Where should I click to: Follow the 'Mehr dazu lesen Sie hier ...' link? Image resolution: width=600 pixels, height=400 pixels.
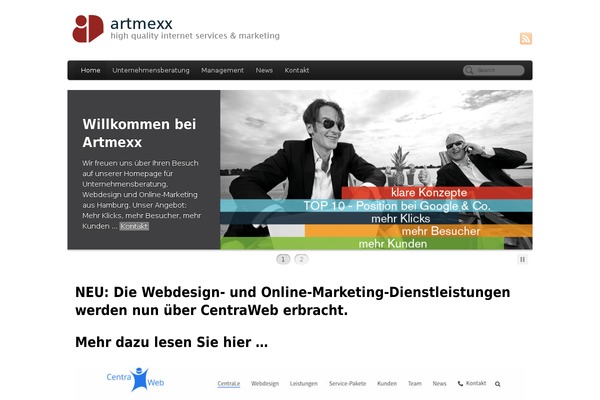pyautogui.click(x=171, y=342)
